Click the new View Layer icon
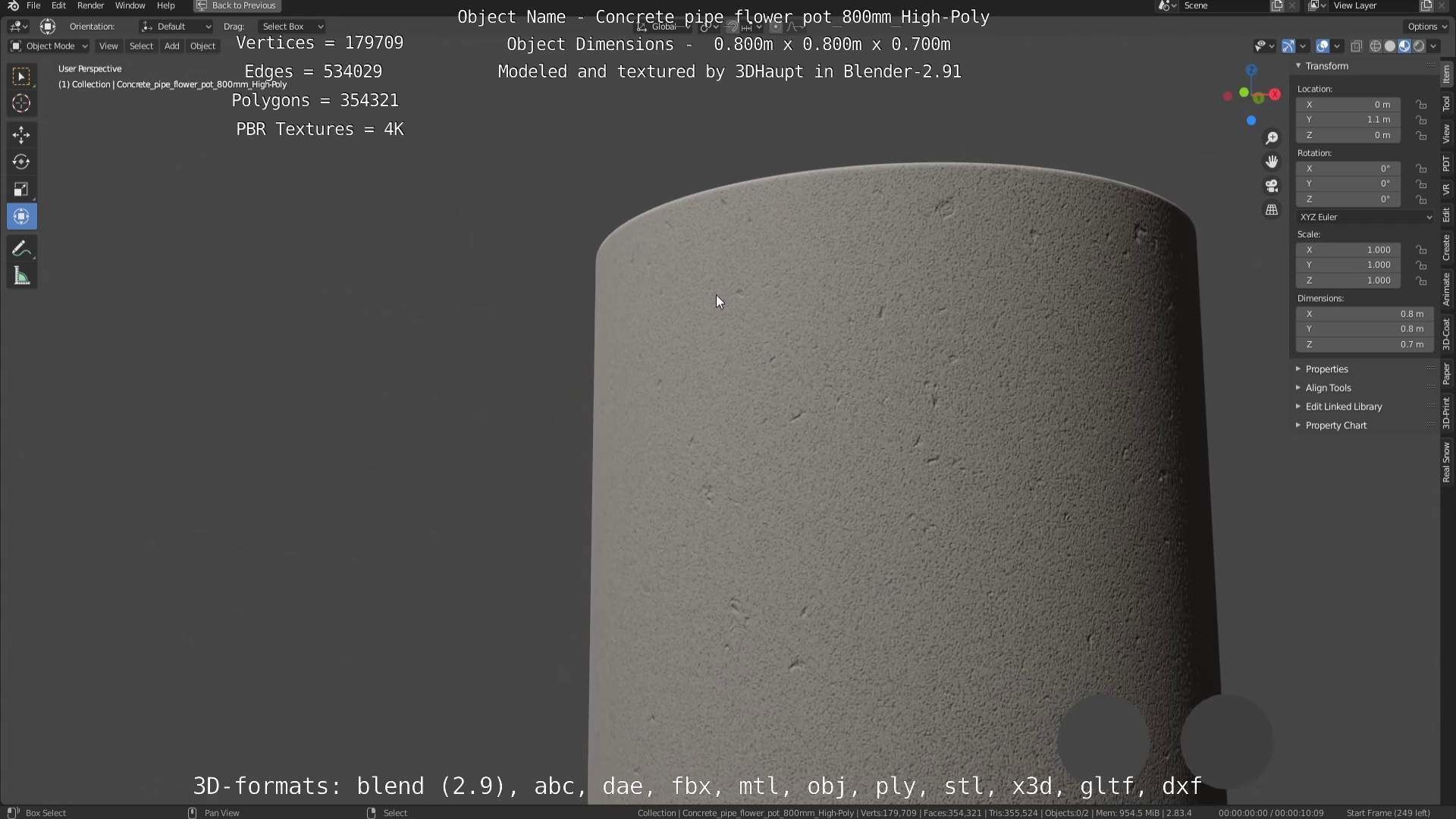Viewport: 1456px width, 819px height. [1426, 5]
